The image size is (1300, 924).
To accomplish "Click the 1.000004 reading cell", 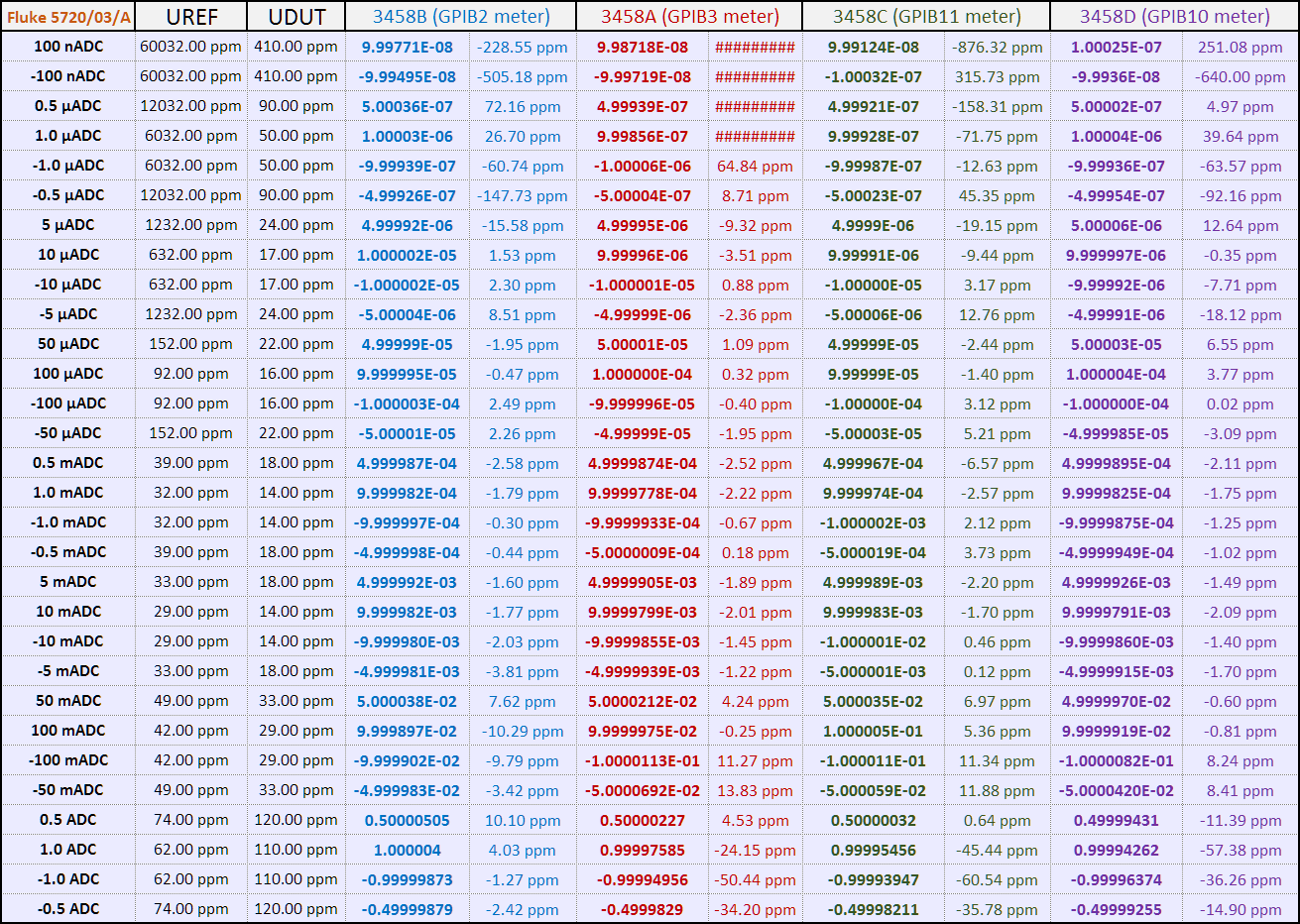I will tap(408, 850).
